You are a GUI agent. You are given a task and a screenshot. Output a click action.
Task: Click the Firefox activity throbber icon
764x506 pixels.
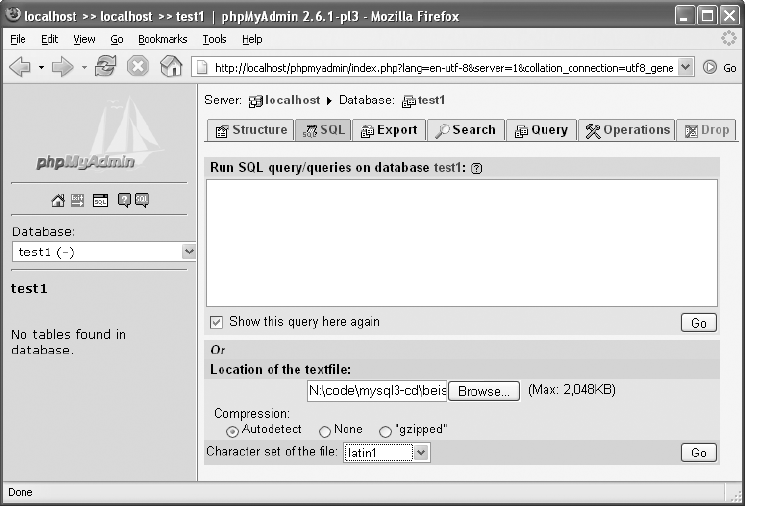coord(728,38)
